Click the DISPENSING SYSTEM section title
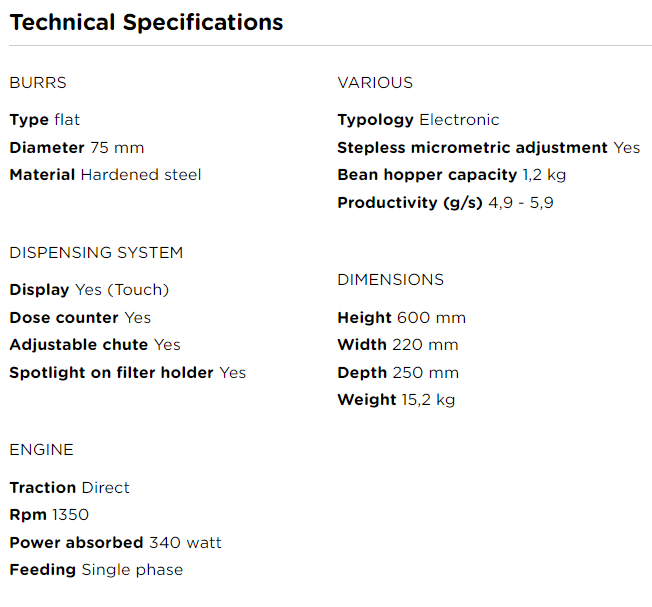This screenshot has width=652, height=607. 96,253
